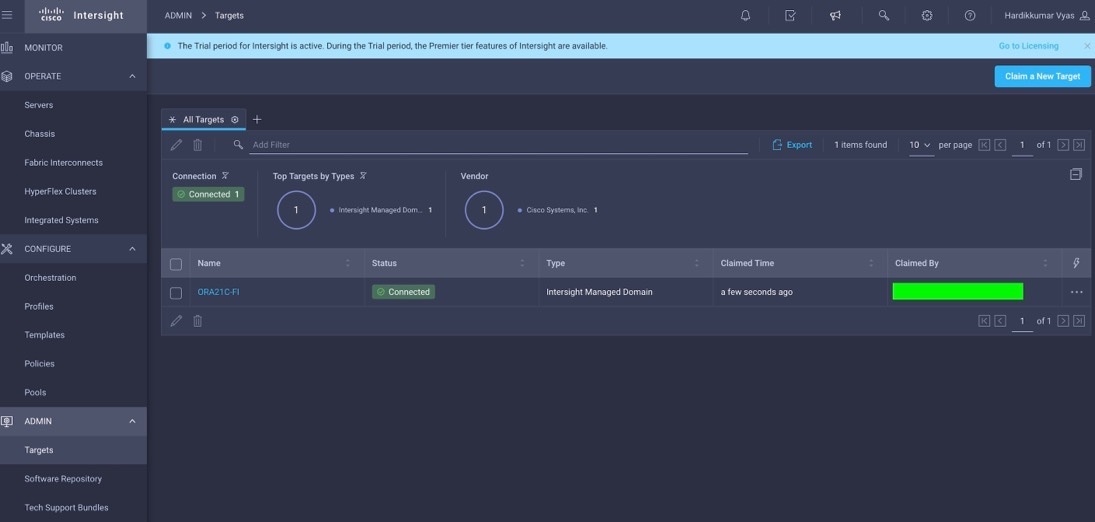Open ORA21C-FI row ellipsis actions menu

1076,292
